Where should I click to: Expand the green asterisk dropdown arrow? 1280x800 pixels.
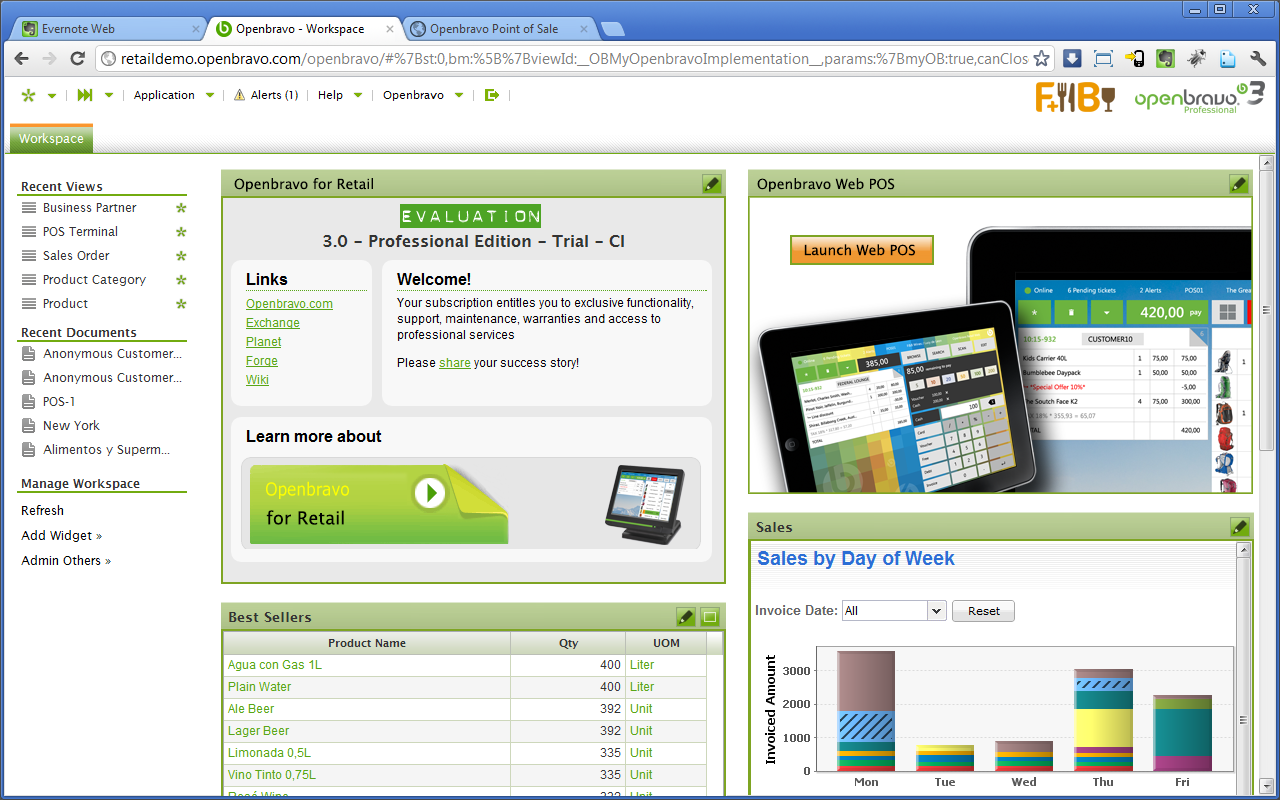tap(52, 96)
